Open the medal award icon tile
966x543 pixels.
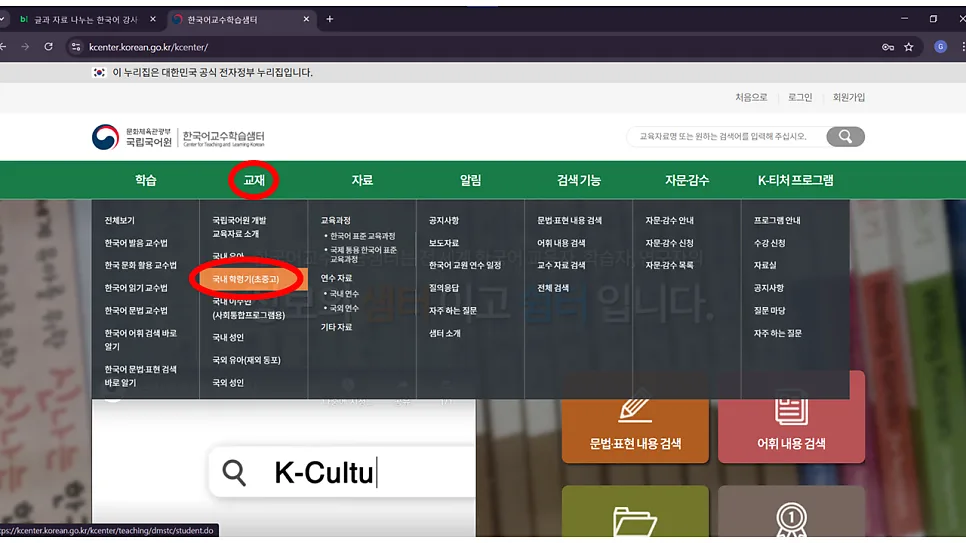point(791,512)
